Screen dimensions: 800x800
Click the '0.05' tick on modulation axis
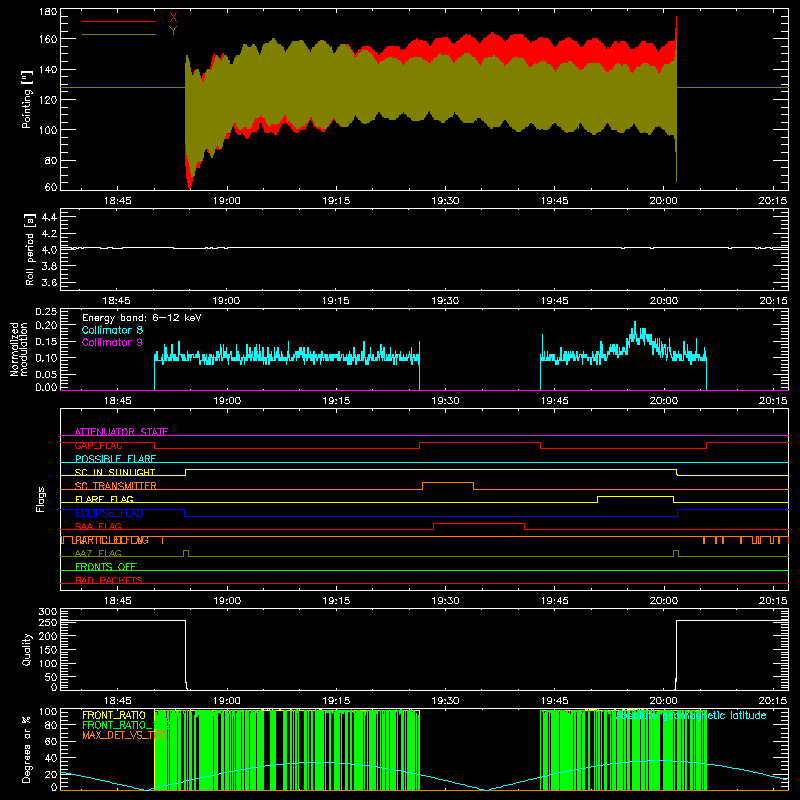46,374
